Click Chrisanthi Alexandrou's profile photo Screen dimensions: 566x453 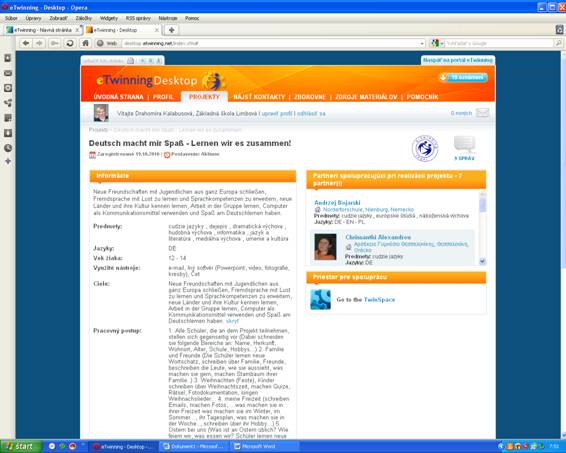click(325, 247)
